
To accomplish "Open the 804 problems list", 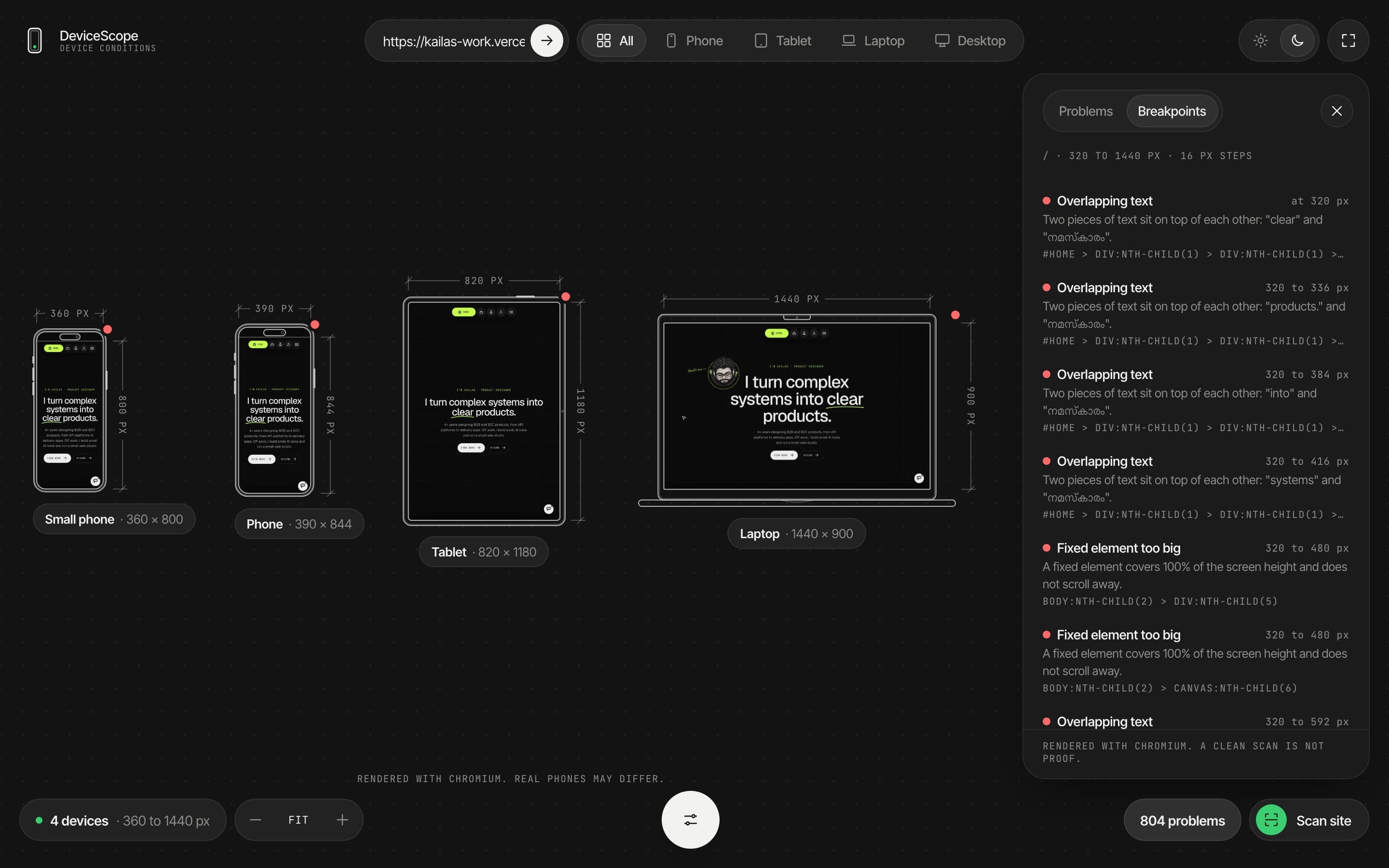I will (1183, 820).
